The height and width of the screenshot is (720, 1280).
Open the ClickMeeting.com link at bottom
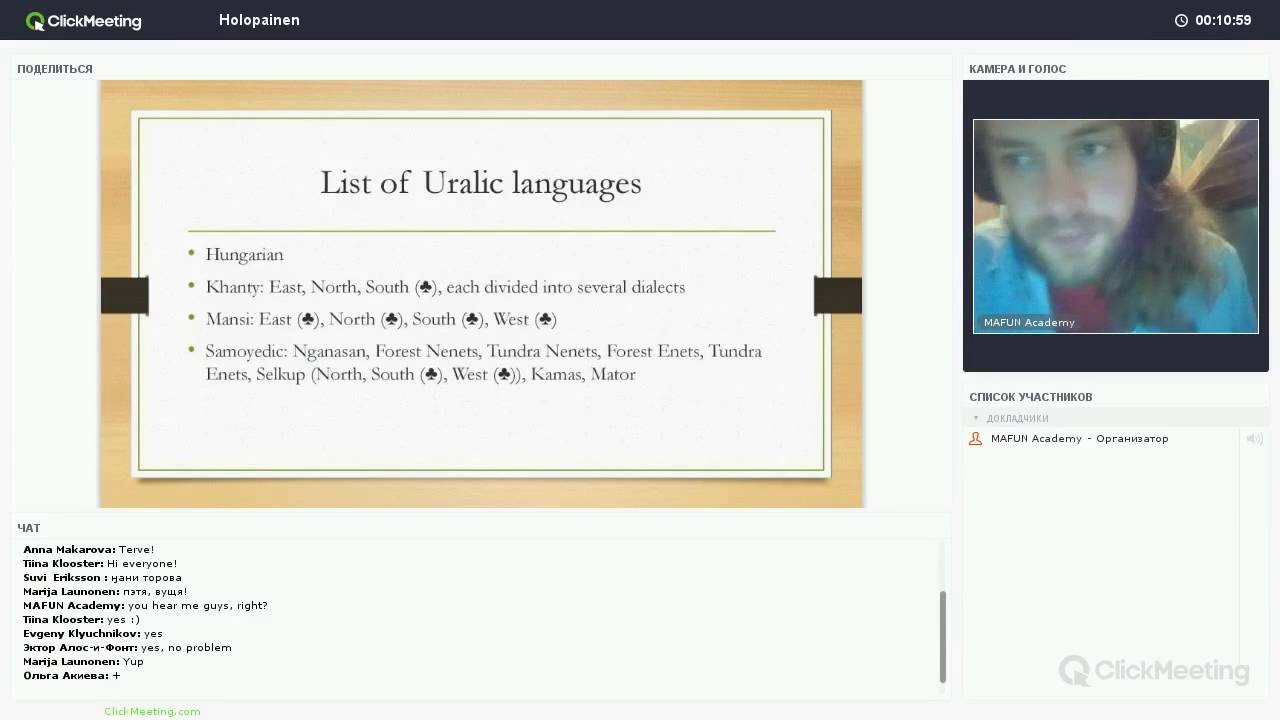[x=152, y=711]
